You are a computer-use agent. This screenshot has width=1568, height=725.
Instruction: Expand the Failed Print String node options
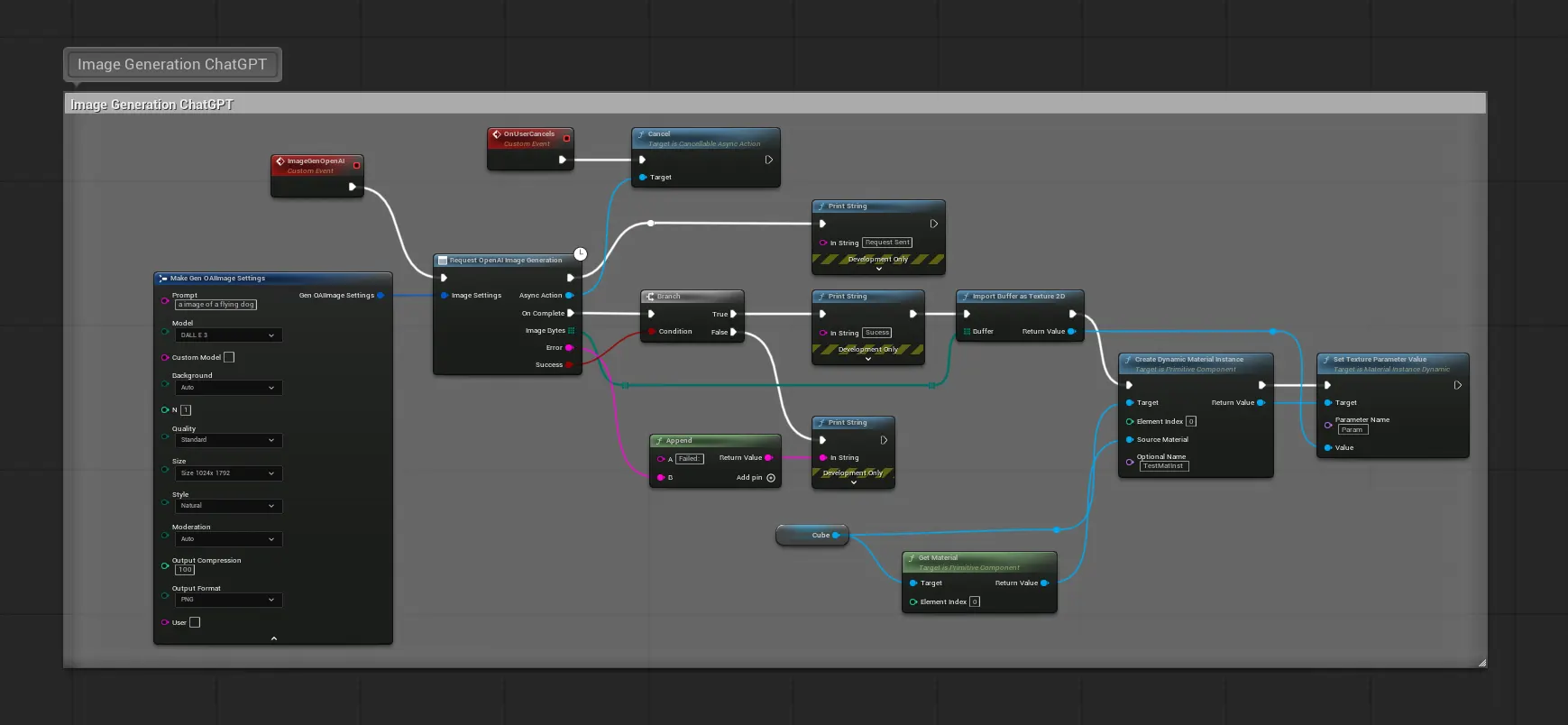click(x=854, y=482)
